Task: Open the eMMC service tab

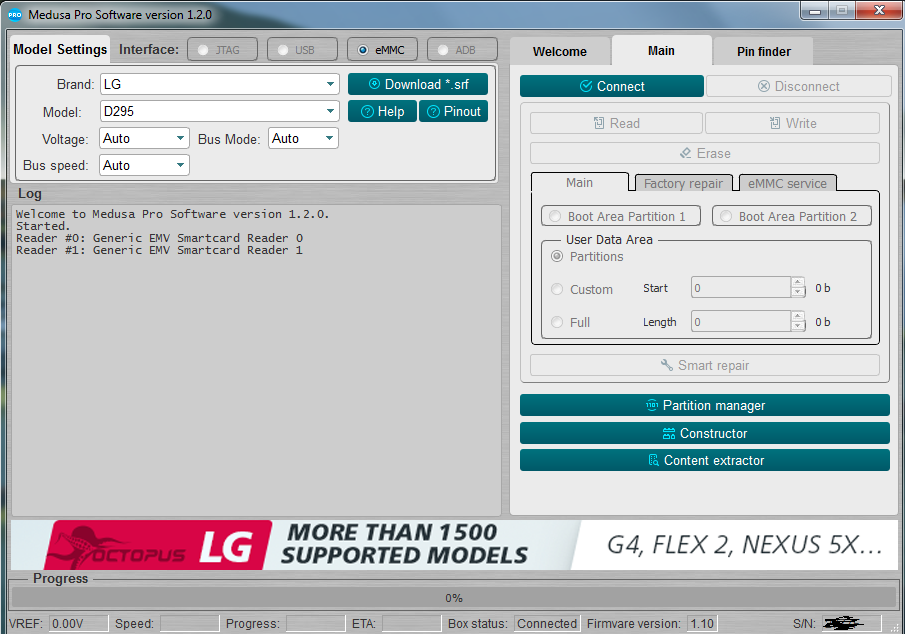Action: coord(787,183)
